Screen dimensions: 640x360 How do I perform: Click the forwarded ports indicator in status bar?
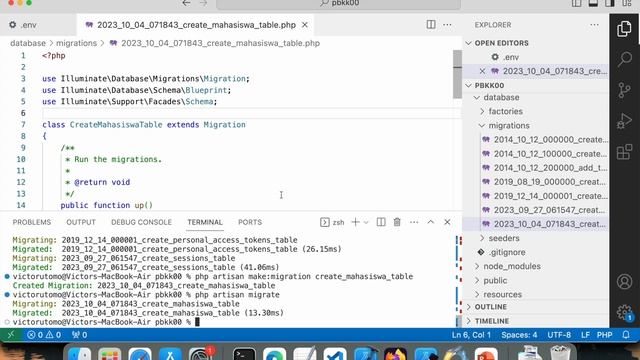[x=79, y=335]
